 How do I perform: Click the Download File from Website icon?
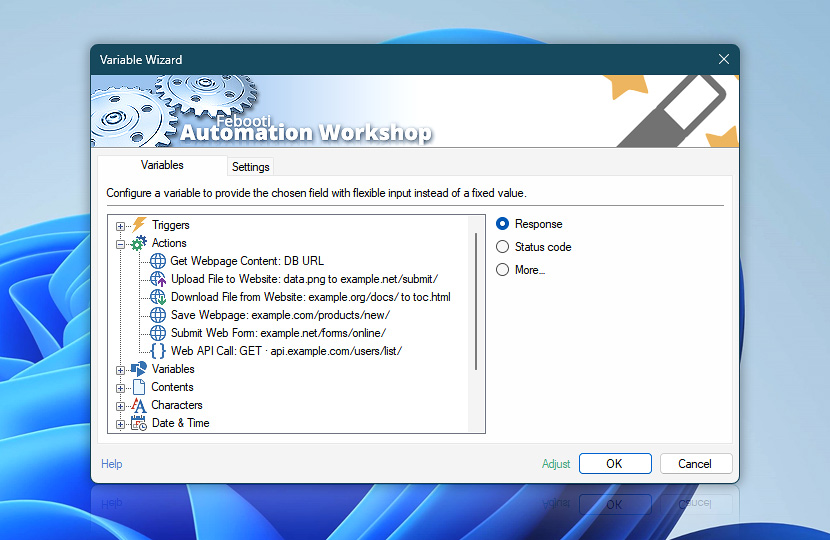158,297
